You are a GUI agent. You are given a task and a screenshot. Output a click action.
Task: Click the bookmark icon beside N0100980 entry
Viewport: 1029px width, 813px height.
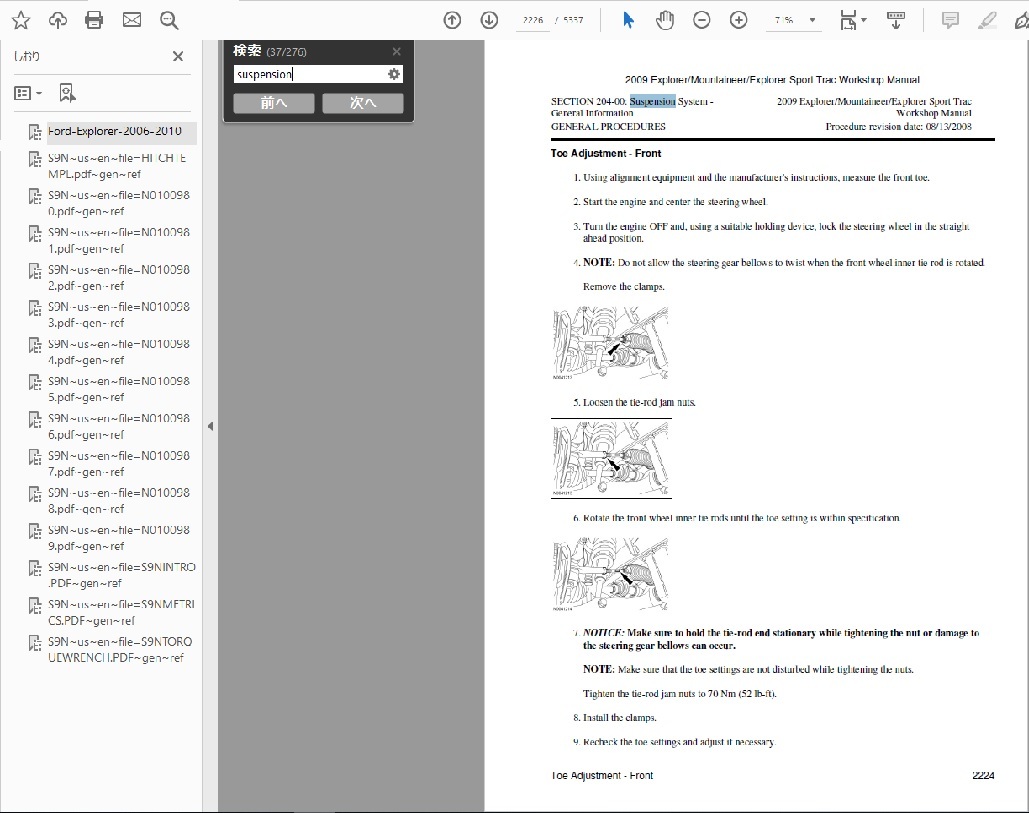click(35, 196)
